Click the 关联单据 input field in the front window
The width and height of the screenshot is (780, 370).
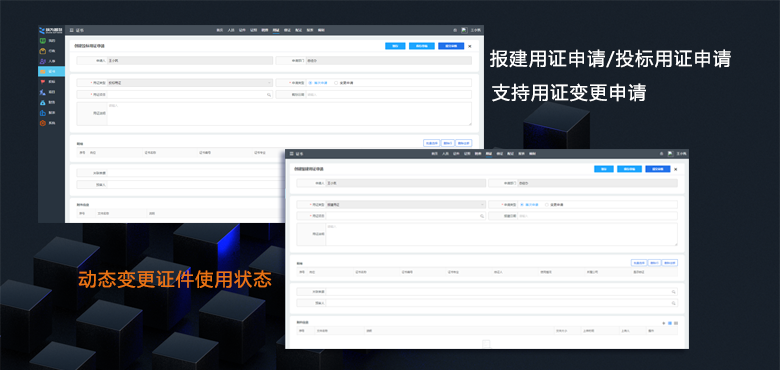click(501, 292)
